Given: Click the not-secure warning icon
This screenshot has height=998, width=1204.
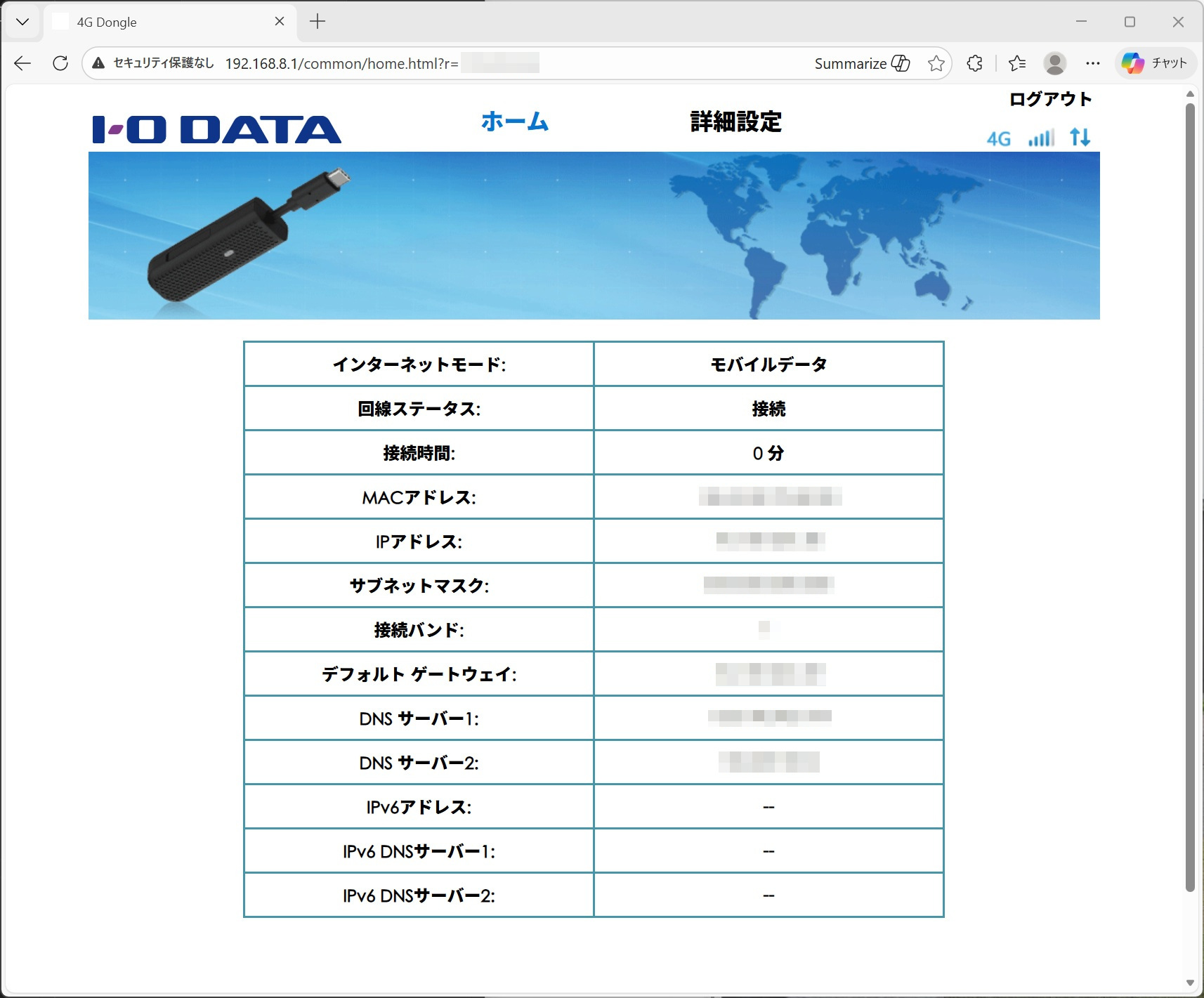Looking at the screenshot, I should (98, 63).
